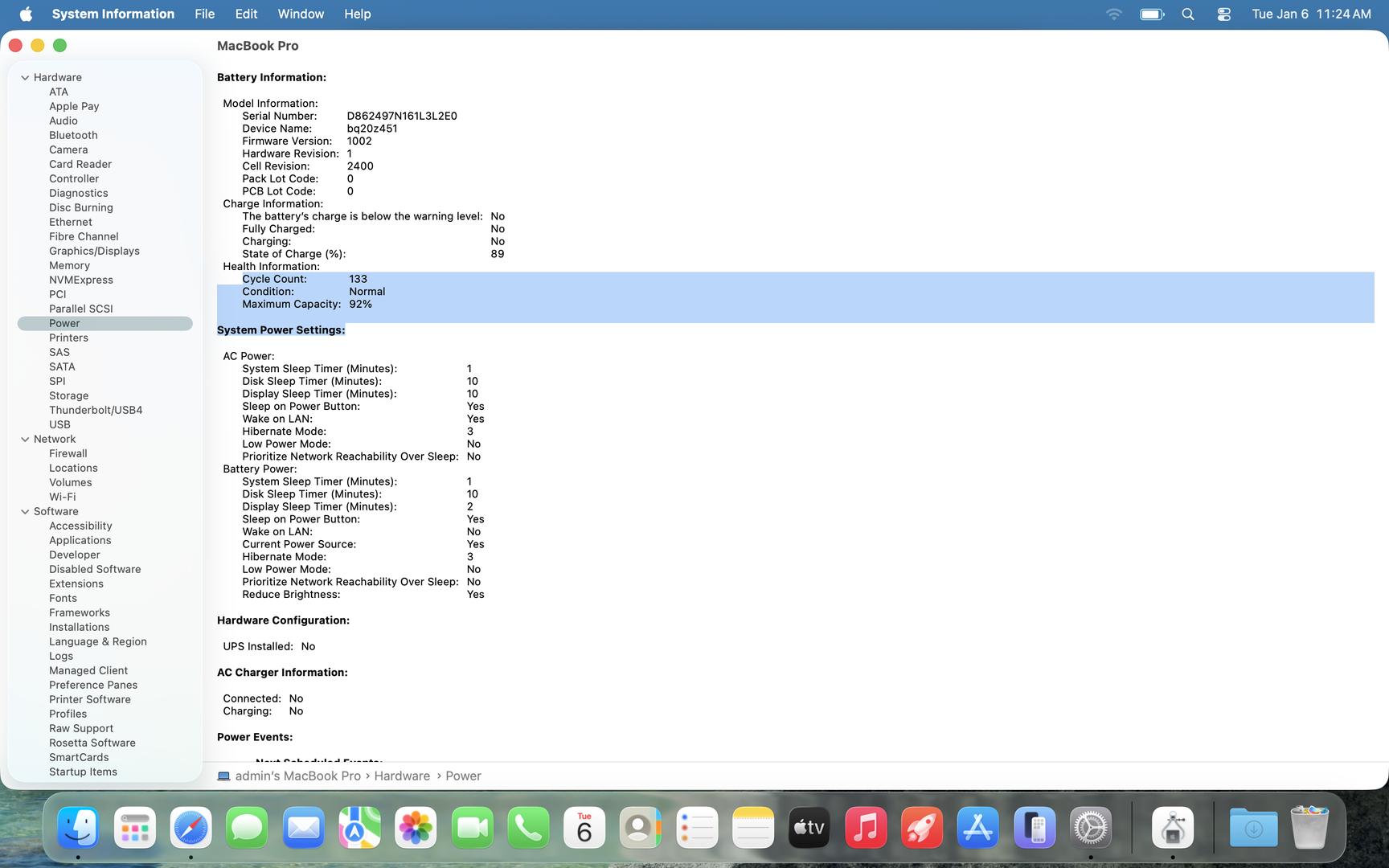Image resolution: width=1389 pixels, height=868 pixels.
Task: Open the Help menu
Action: pos(358,14)
